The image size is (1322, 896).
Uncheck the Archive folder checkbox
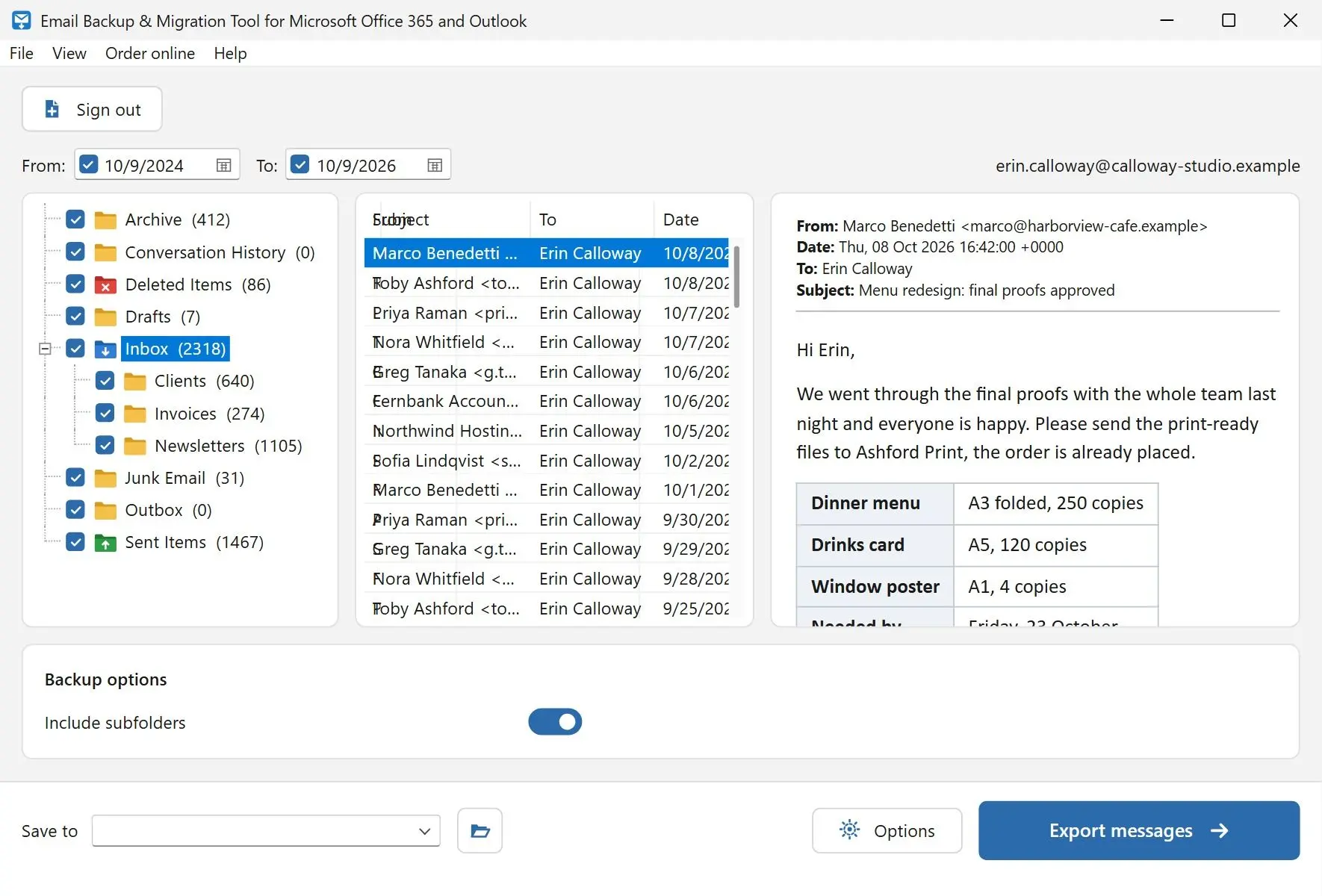(75, 220)
